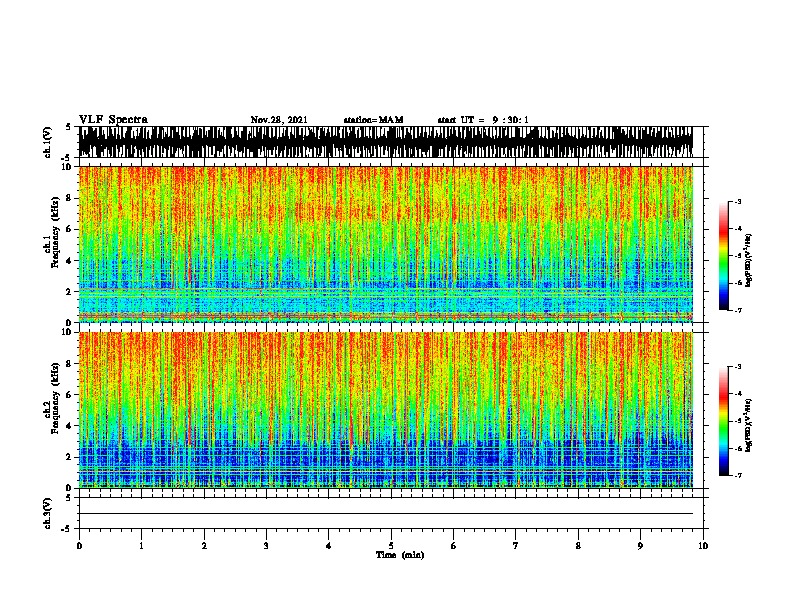The height and width of the screenshot is (612, 792).
Task: Click the "8" kHz tick on ch.1 spectrogram
Action: pyautogui.click(x=70, y=198)
